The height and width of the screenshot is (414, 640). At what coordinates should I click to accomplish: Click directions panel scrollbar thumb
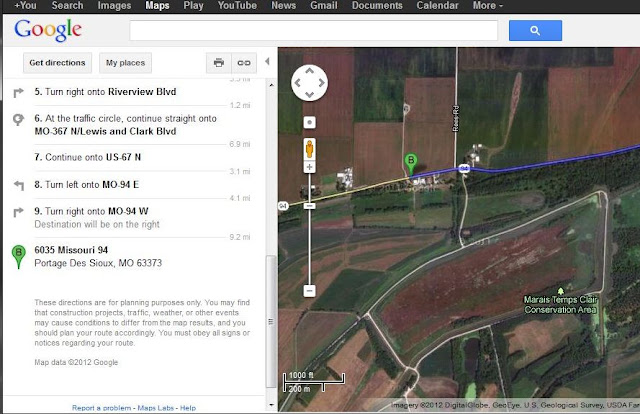pyautogui.click(x=271, y=321)
